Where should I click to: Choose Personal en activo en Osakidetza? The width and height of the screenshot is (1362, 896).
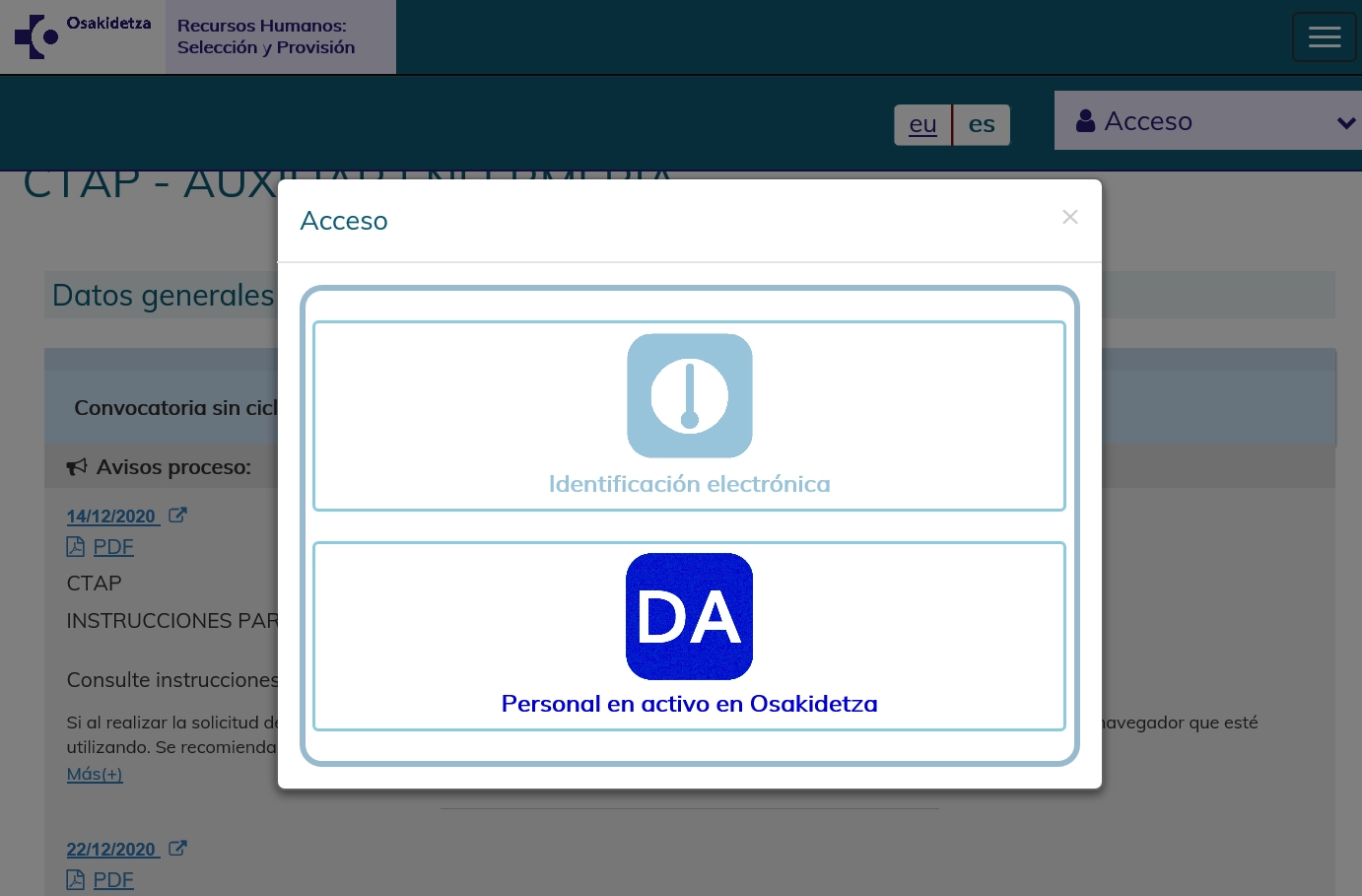690,704
